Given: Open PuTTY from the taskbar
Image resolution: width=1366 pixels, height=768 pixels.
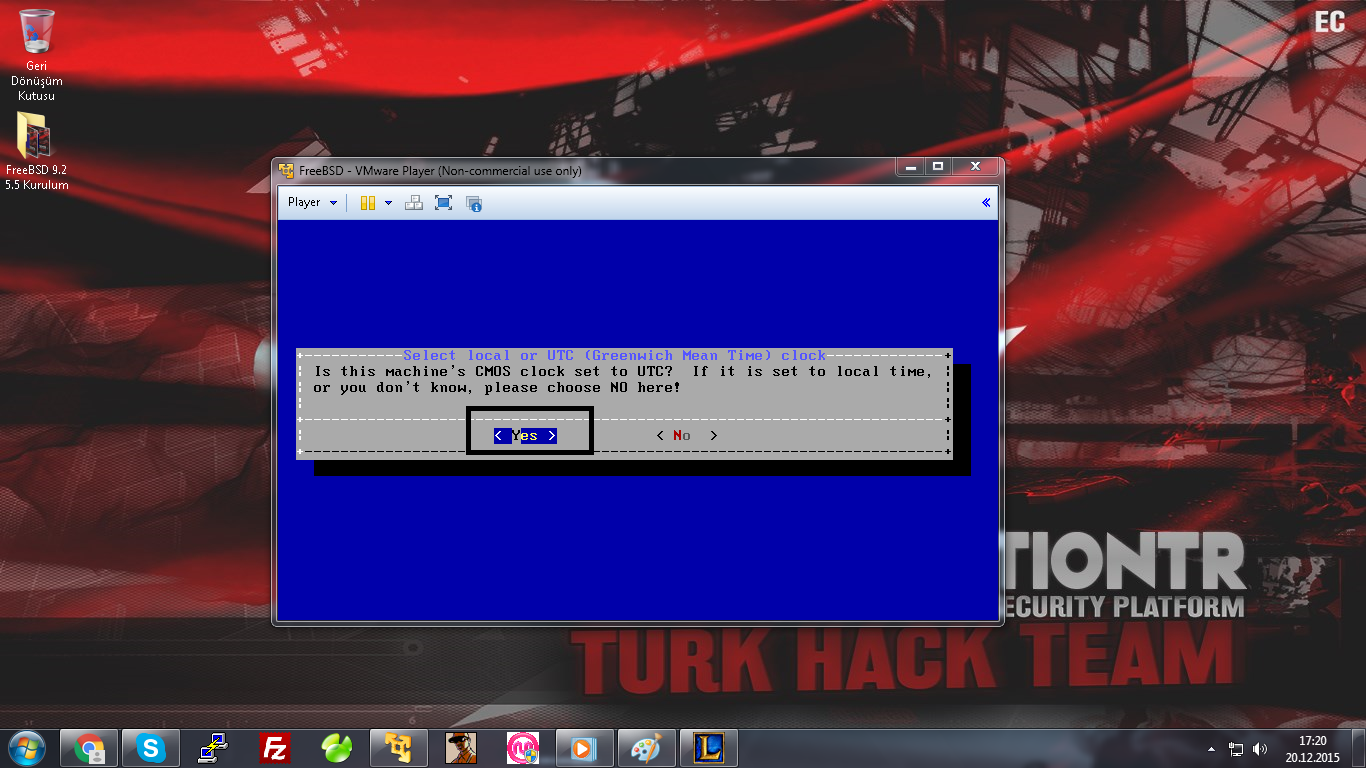Looking at the screenshot, I should [x=213, y=748].
